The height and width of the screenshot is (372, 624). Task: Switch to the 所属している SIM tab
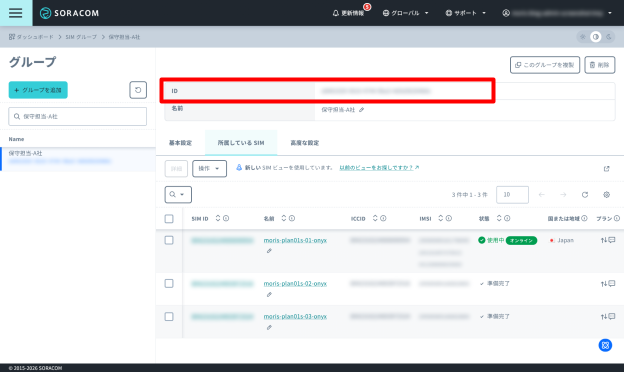point(241,143)
